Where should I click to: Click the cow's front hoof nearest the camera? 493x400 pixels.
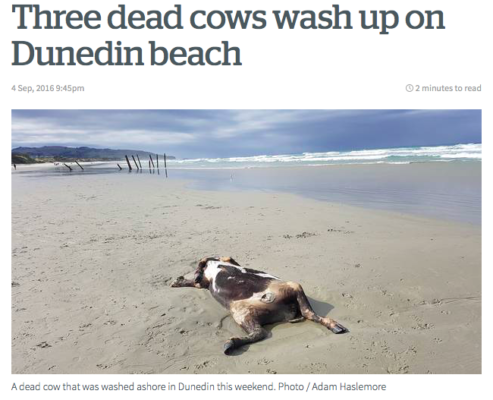pos(230,348)
